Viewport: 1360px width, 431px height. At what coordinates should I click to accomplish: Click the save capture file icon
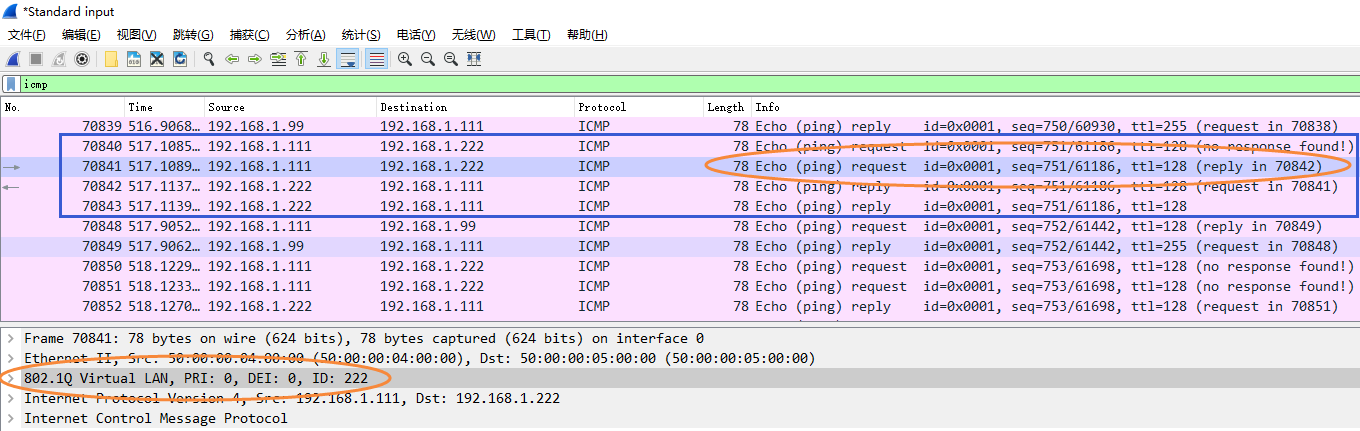click(134, 59)
